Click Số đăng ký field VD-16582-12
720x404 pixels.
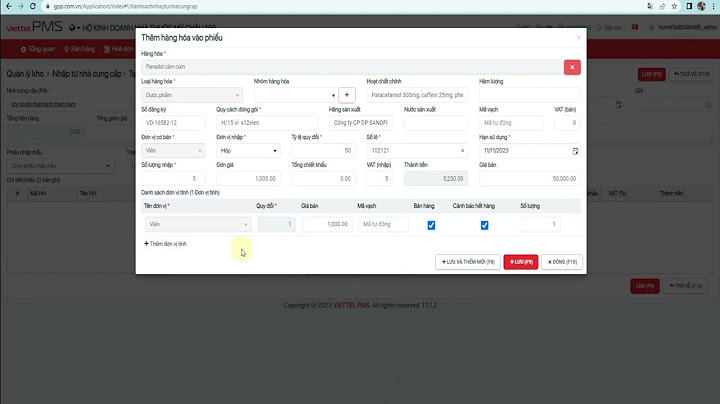tap(173, 123)
